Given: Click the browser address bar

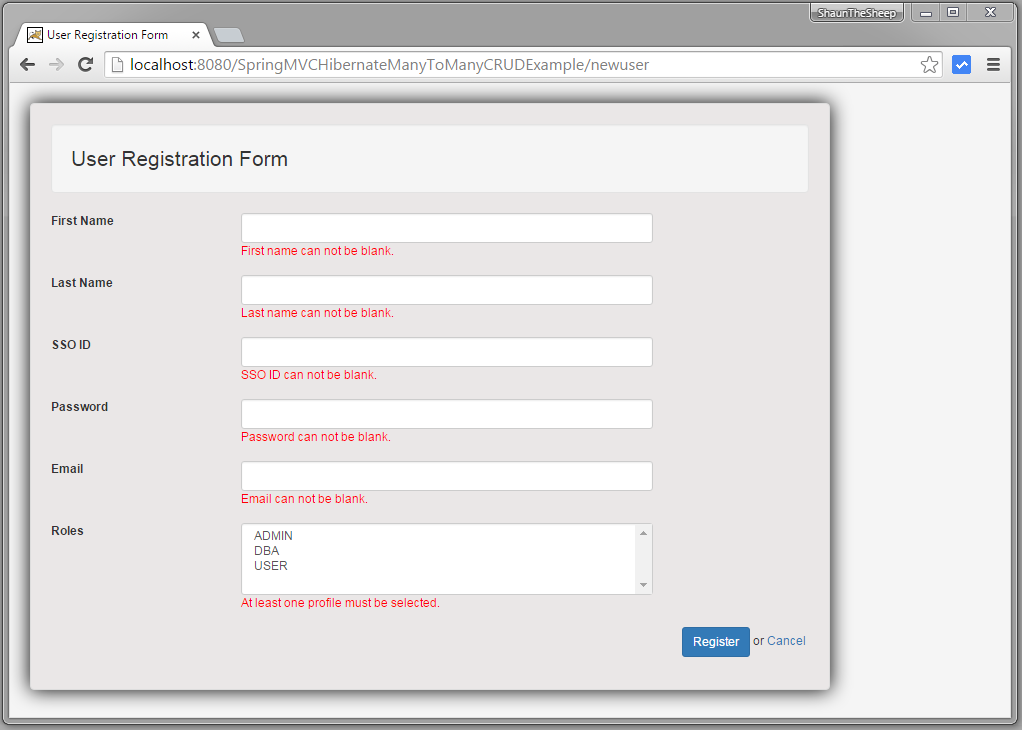Looking at the screenshot, I should coord(500,64).
